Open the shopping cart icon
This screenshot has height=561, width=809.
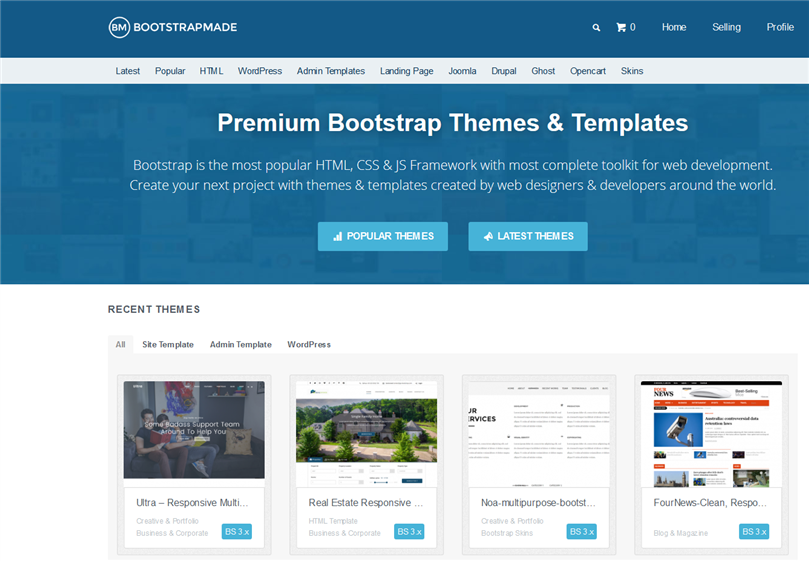pyautogui.click(x=621, y=27)
